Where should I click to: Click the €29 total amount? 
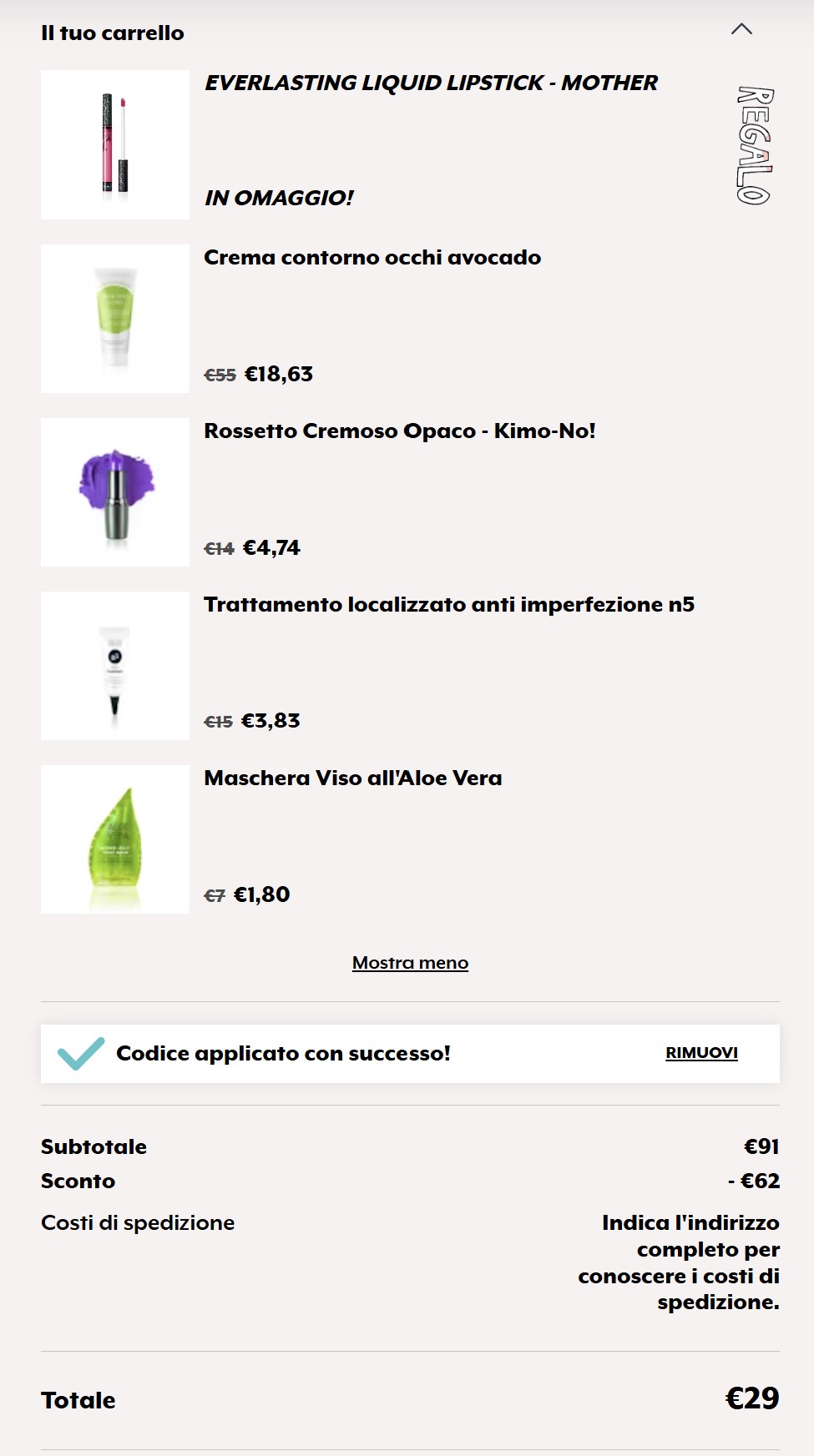[x=751, y=1398]
